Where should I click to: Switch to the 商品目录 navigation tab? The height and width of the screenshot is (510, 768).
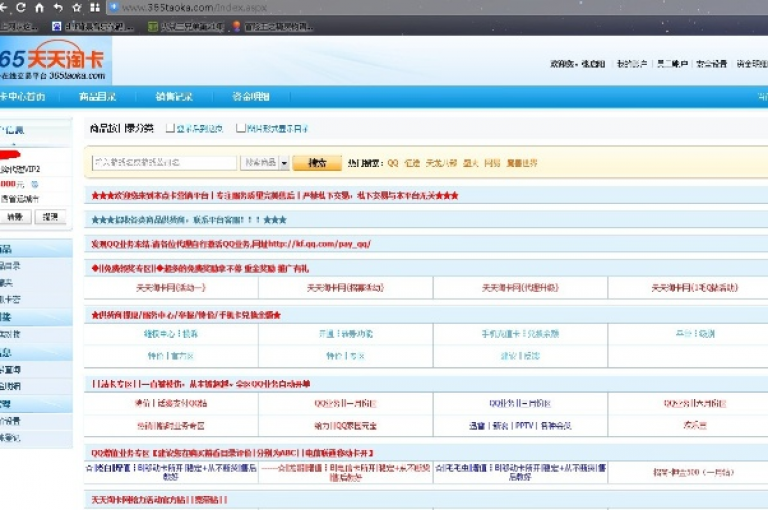coord(97,97)
